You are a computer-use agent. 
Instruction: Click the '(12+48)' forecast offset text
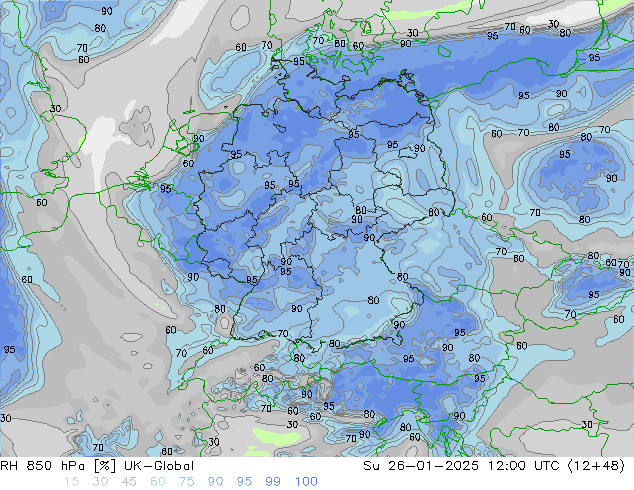[x=596, y=466]
